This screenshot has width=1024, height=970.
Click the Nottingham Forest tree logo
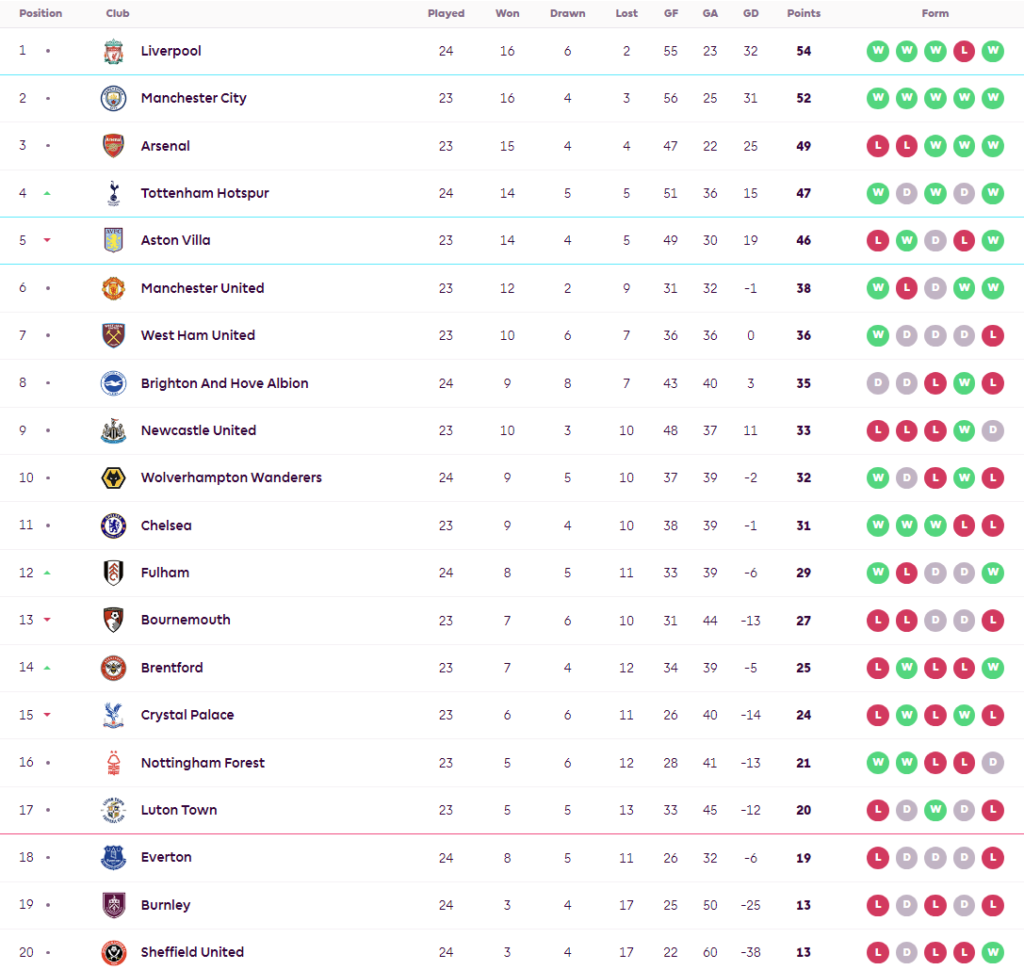(x=114, y=763)
